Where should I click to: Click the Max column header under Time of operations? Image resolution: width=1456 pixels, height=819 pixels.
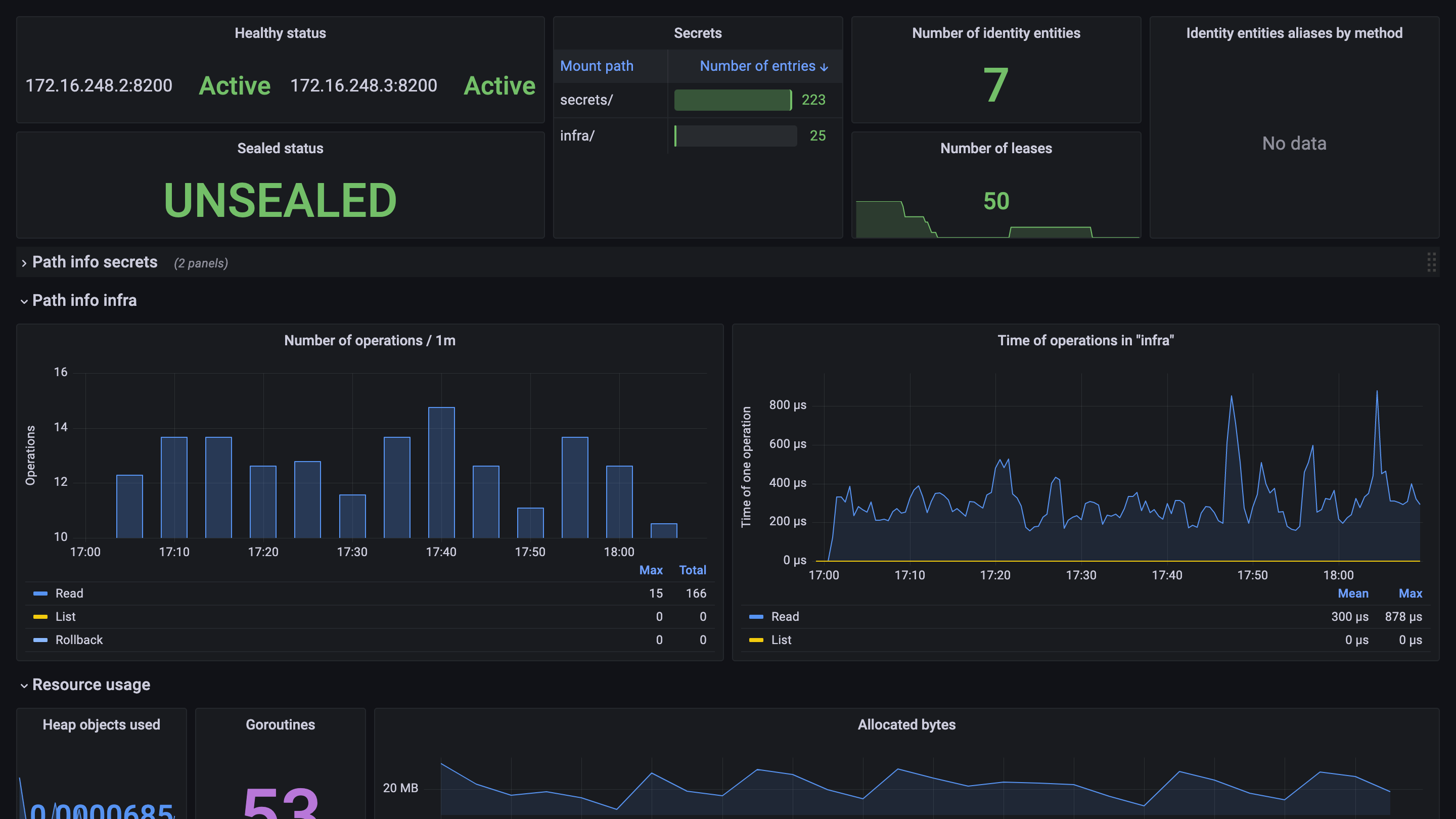[1410, 593]
